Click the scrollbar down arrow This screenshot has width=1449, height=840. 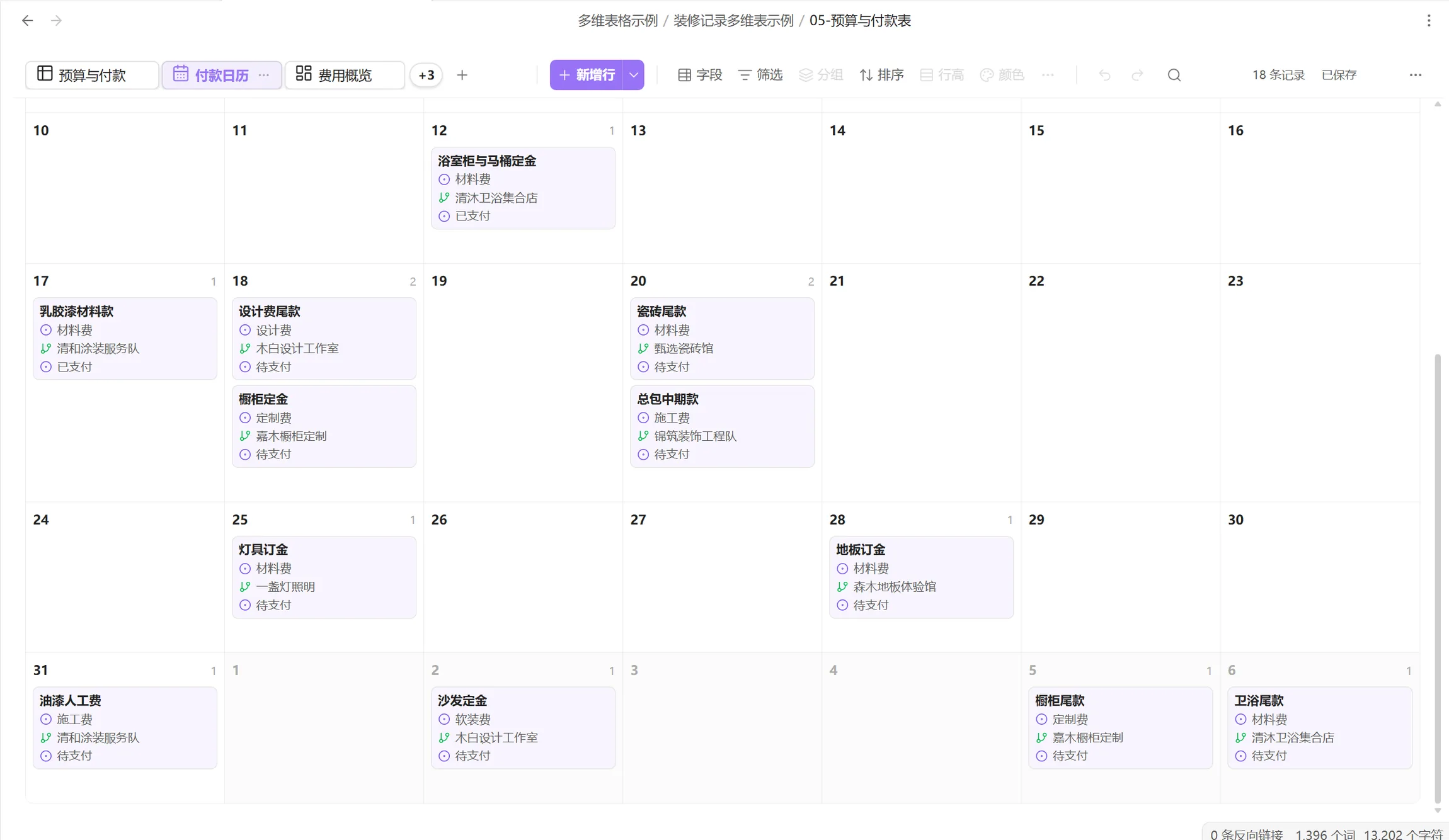click(x=1438, y=810)
